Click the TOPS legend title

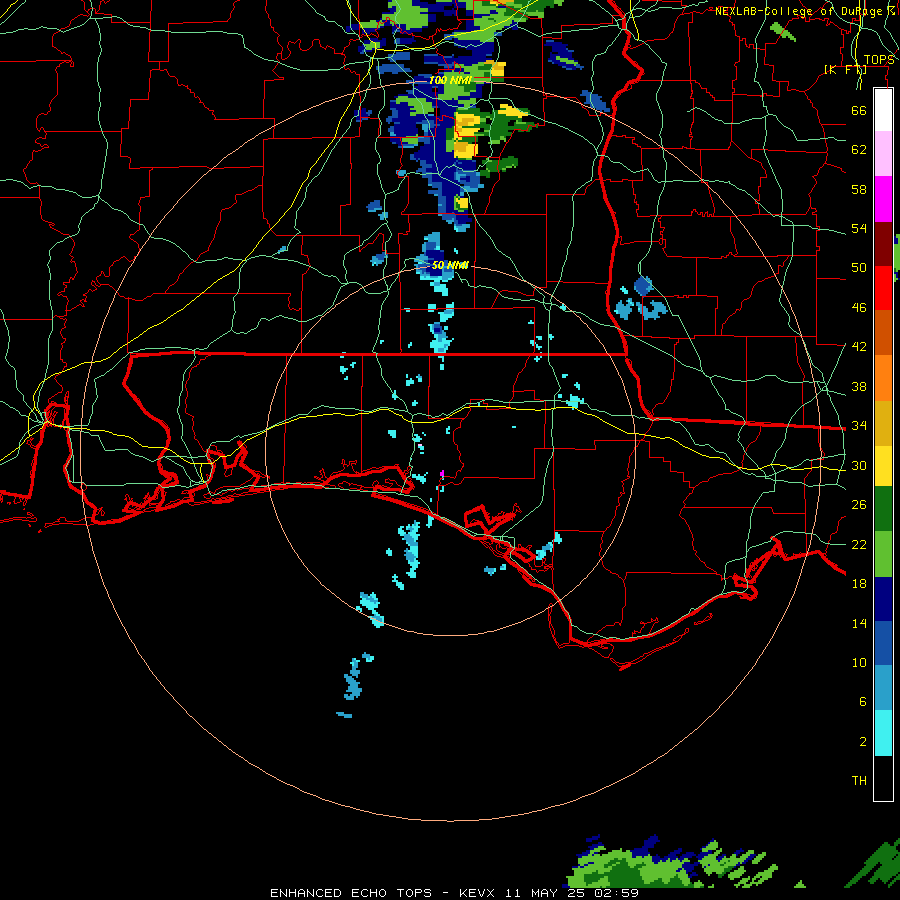coord(879,60)
